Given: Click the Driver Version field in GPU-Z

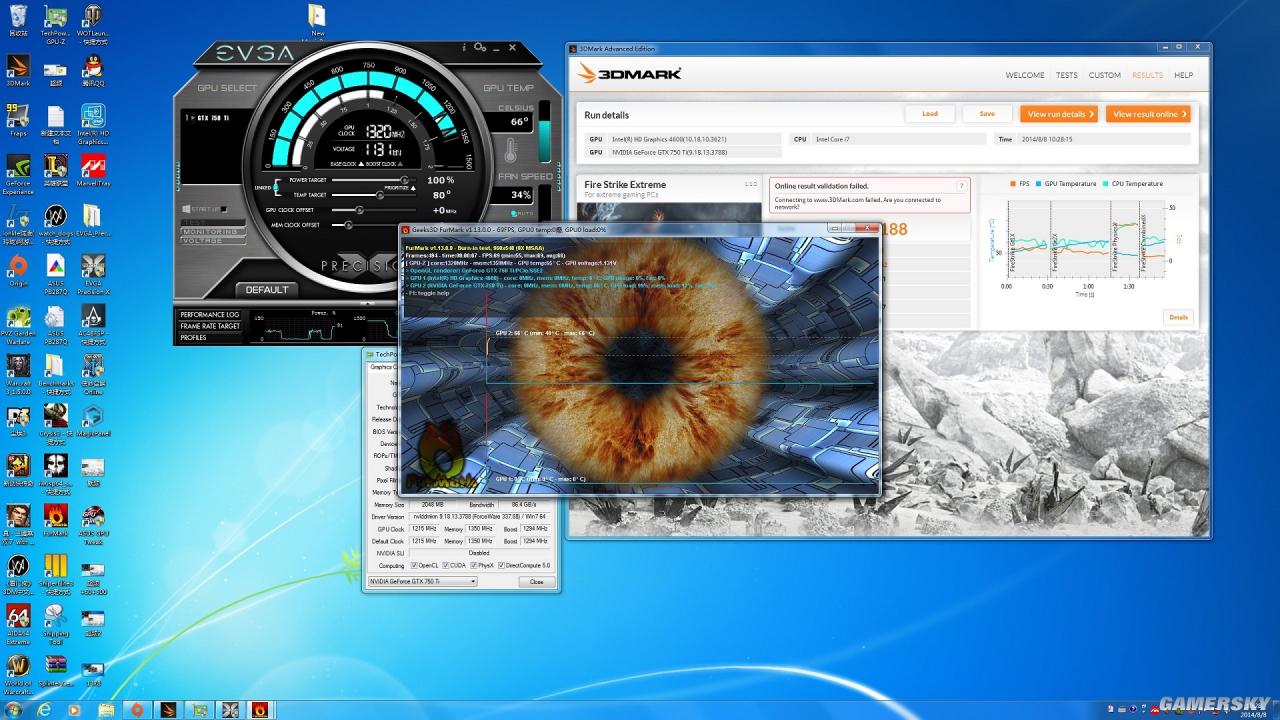Looking at the screenshot, I should point(479,516).
